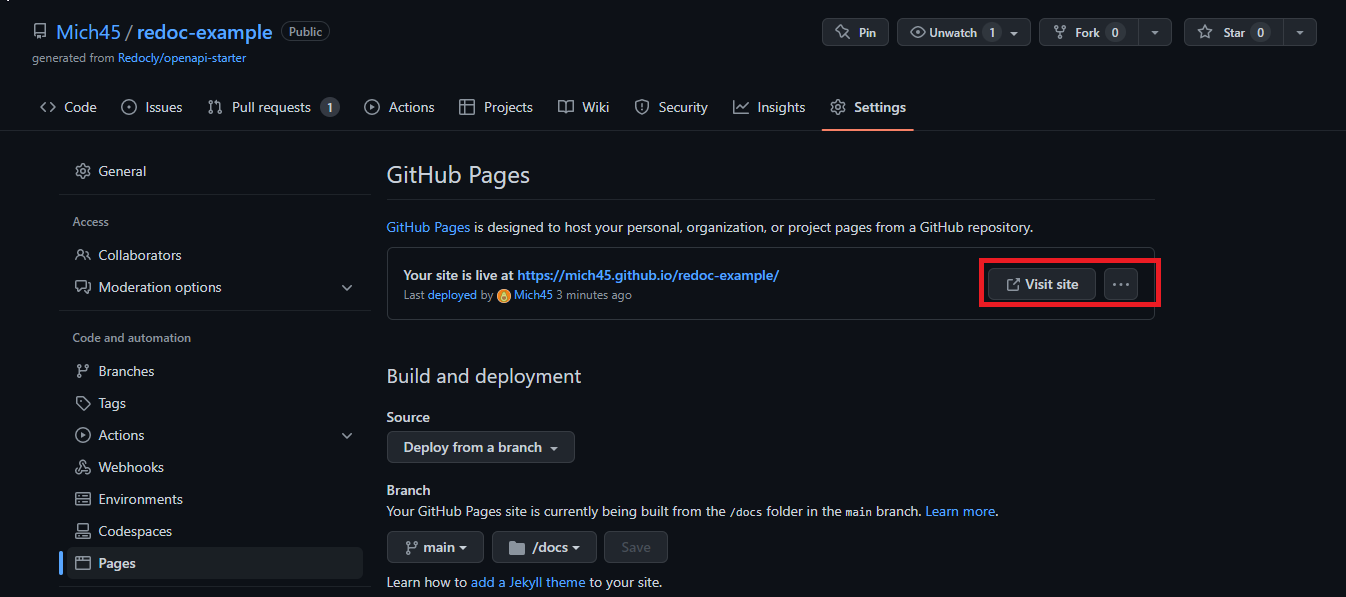Viewport: 1346px width, 597px height.
Task: Open the Redocly/openapi-starter template link
Action: pyautogui.click(x=182, y=58)
